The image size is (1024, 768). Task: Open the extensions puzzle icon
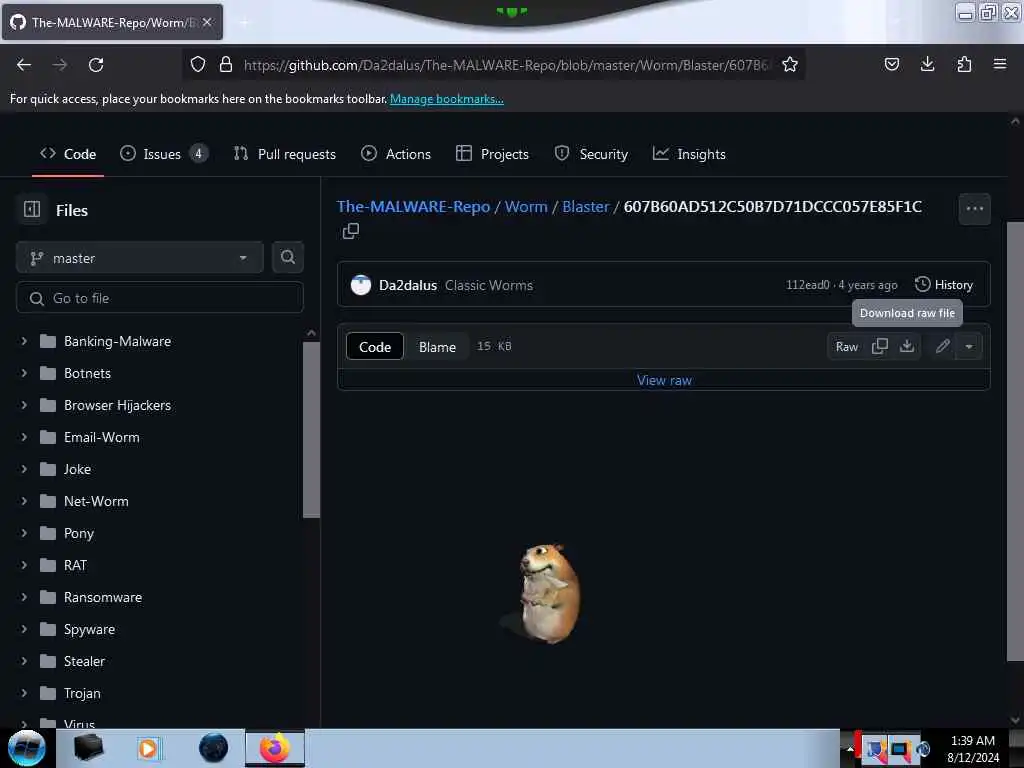coord(964,64)
